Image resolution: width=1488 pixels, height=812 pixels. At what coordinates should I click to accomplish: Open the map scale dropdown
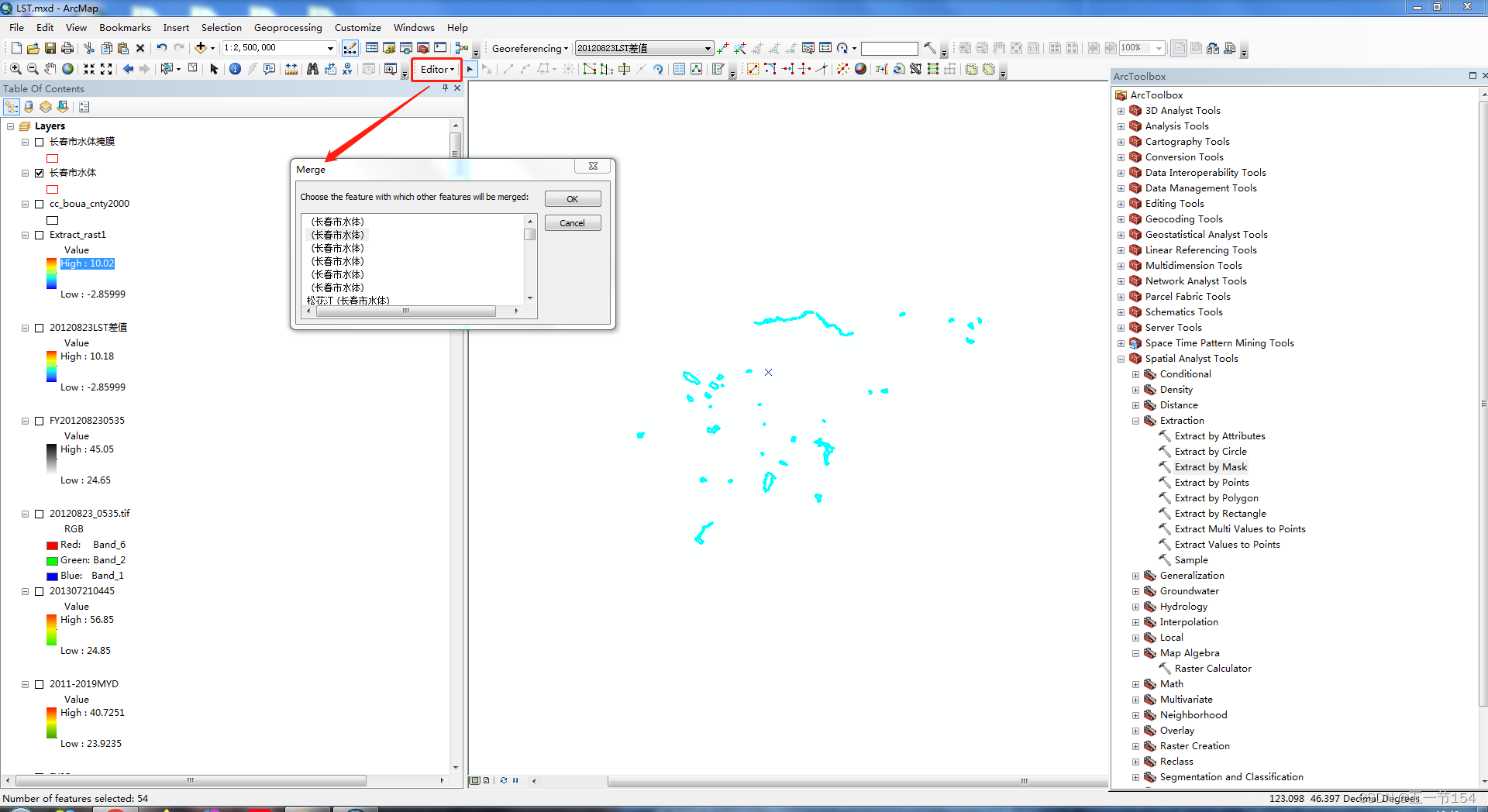[x=331, y=48]
